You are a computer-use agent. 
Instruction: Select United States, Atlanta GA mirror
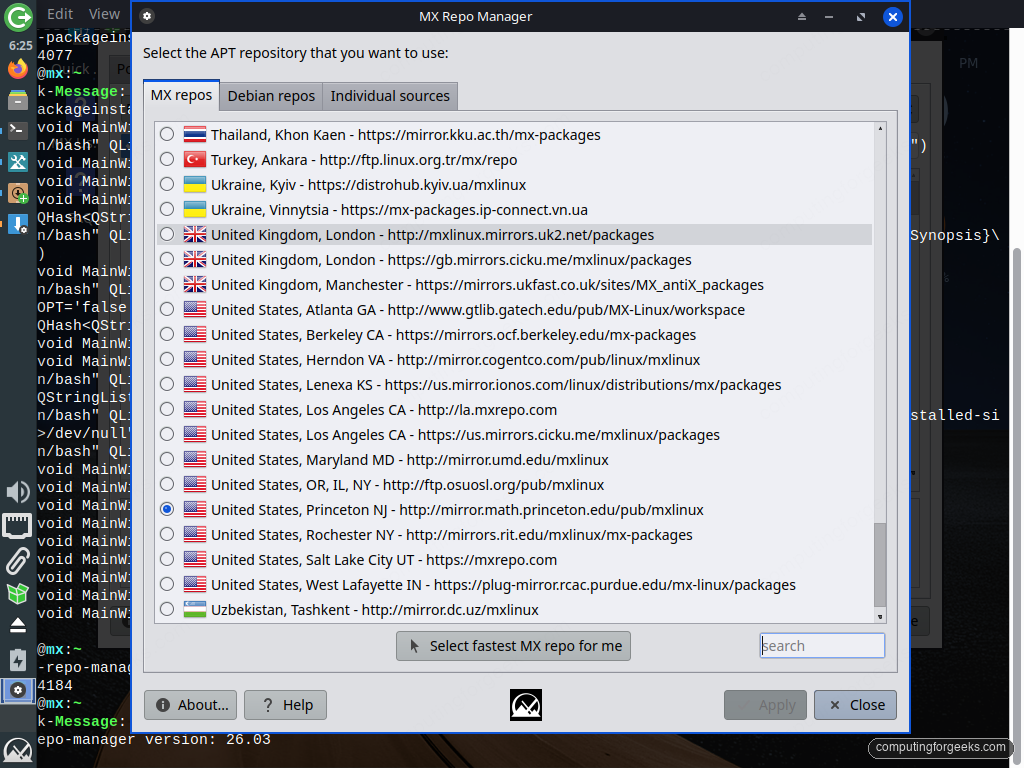point(167,310)
